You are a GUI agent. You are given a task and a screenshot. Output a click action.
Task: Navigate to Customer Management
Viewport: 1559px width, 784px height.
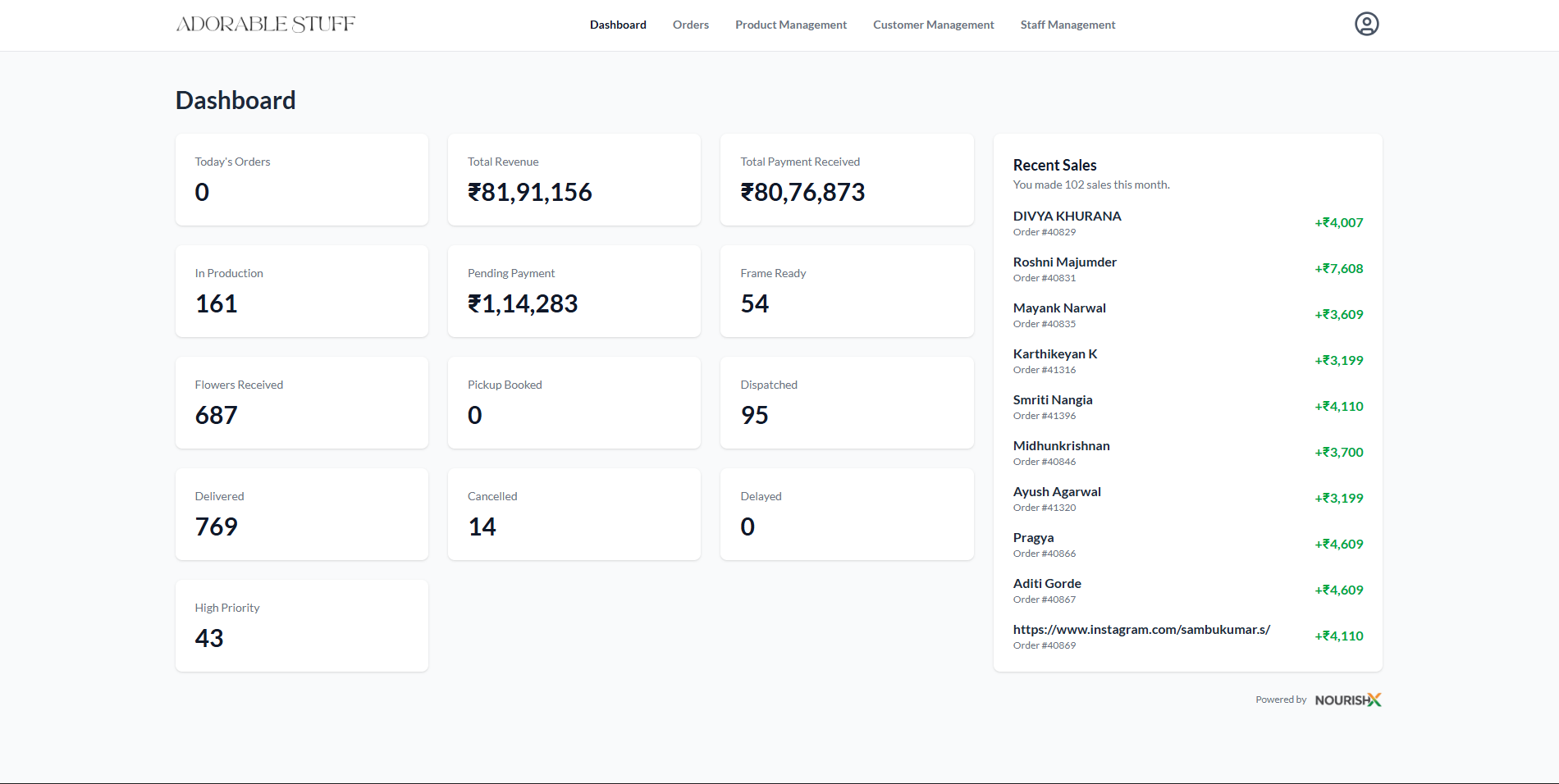[x=933, y=25]
